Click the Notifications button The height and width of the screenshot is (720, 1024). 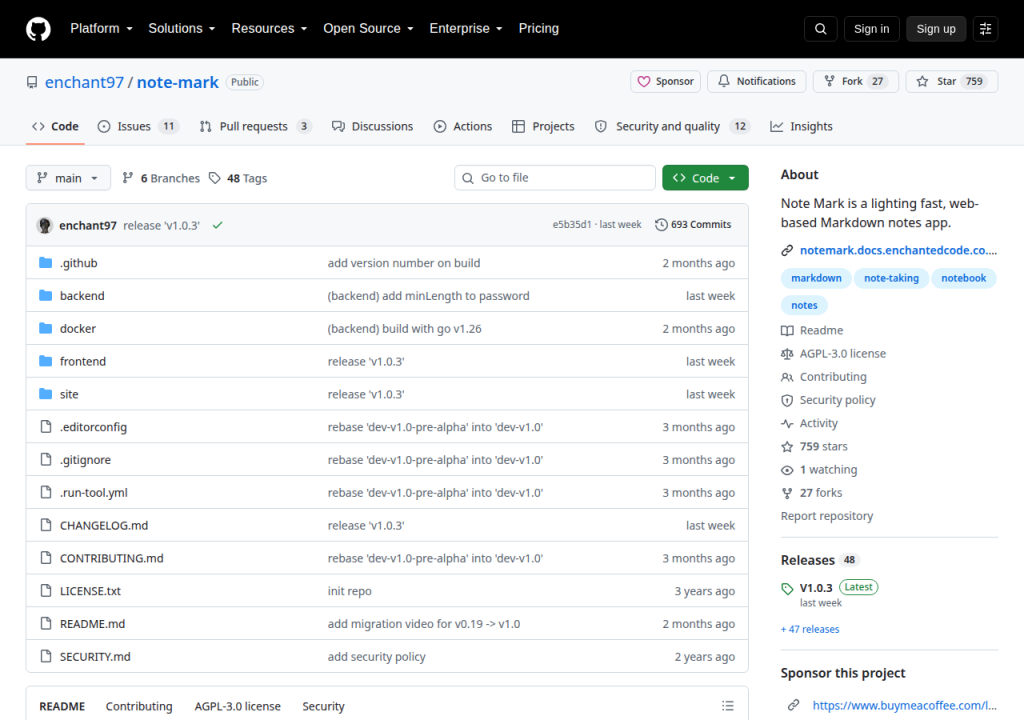pos(757,81)
